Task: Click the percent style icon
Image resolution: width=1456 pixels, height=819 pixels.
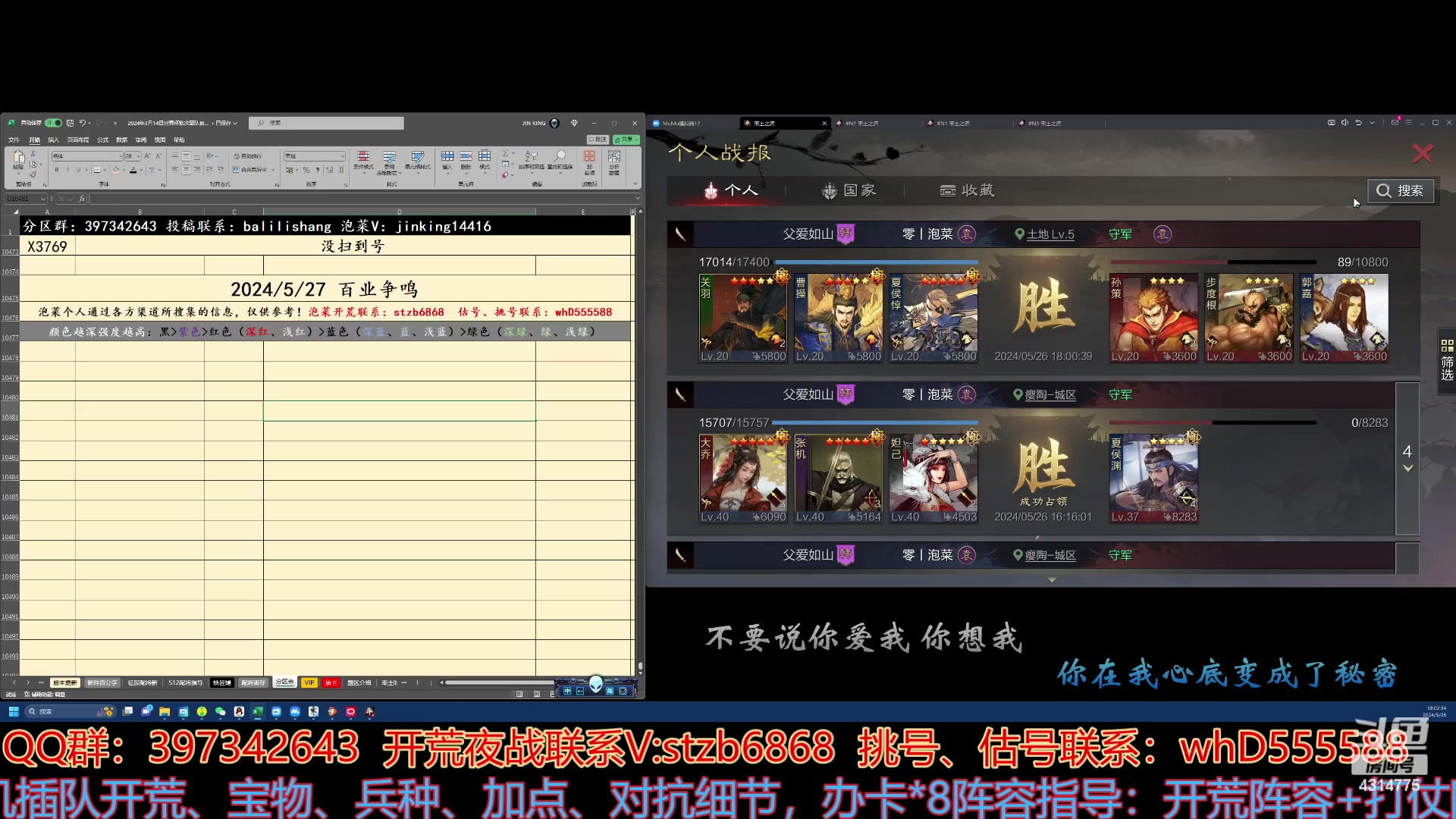Action: click(x=306, y=170)
